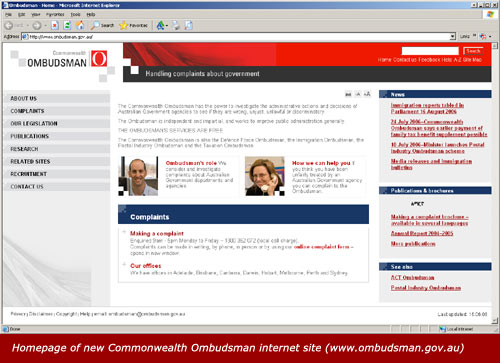500x363 pixels.
Task: Open the toolbar Search magnifier button
Action: click(103, 25)
